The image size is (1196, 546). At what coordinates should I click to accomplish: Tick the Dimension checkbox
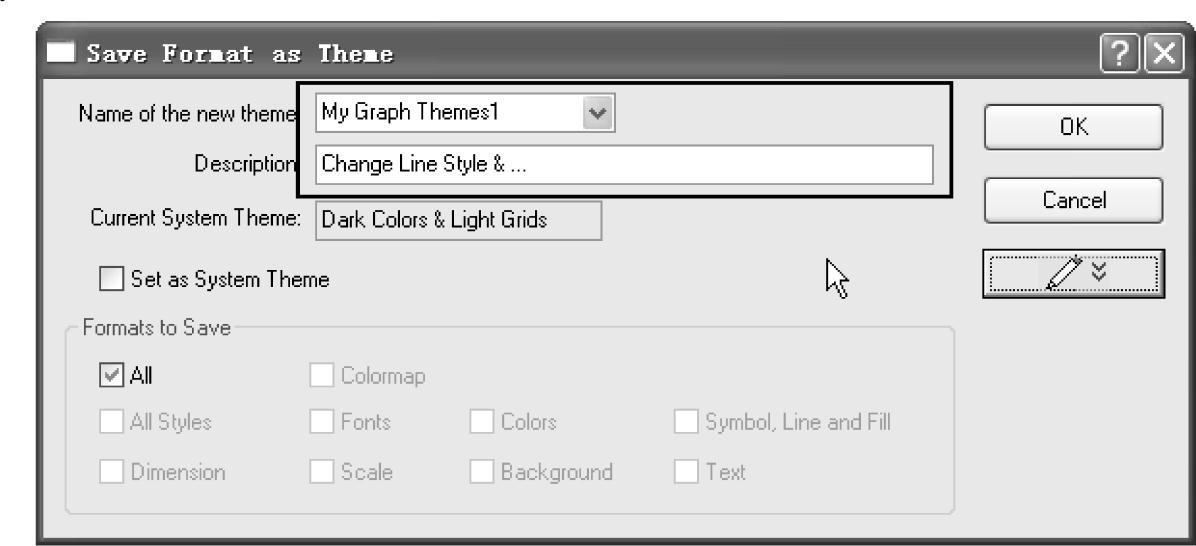111,472
